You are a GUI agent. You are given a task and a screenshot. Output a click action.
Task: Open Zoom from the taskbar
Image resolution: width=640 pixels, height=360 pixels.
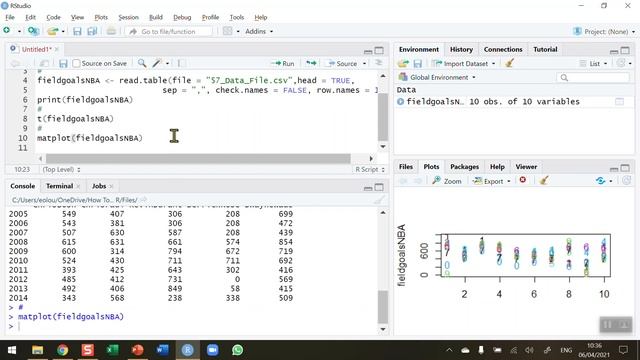(212, 350)
